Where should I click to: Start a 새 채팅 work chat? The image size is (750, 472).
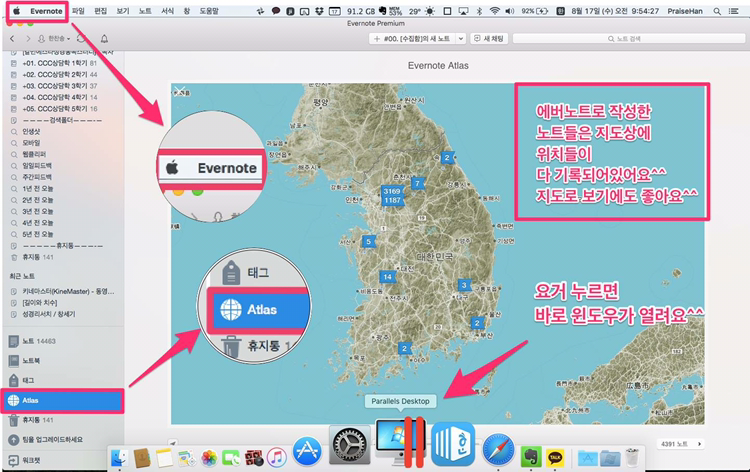489,39
